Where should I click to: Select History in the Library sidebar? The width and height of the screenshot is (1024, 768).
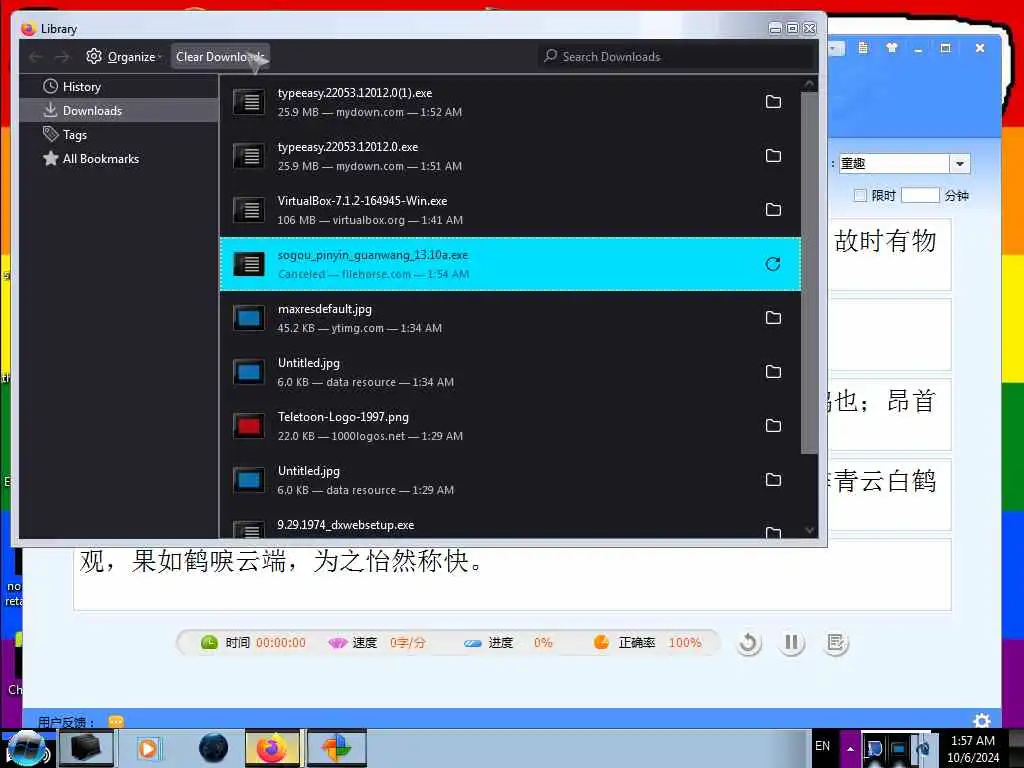point(119,87)
